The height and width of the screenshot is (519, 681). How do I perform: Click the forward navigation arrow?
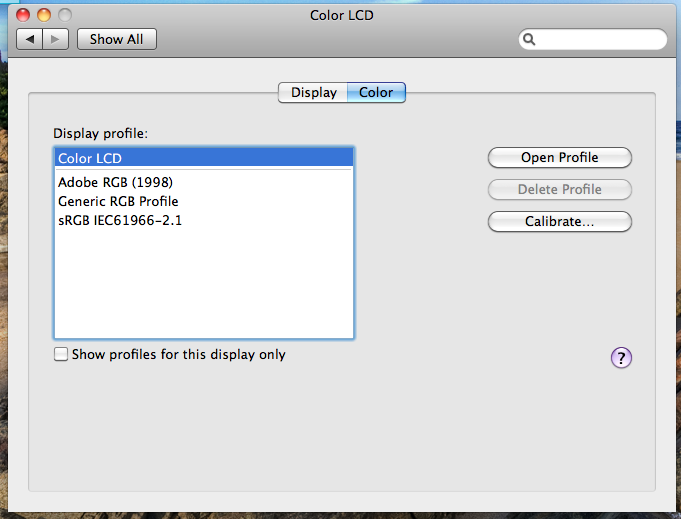click(x=55, y=39)
